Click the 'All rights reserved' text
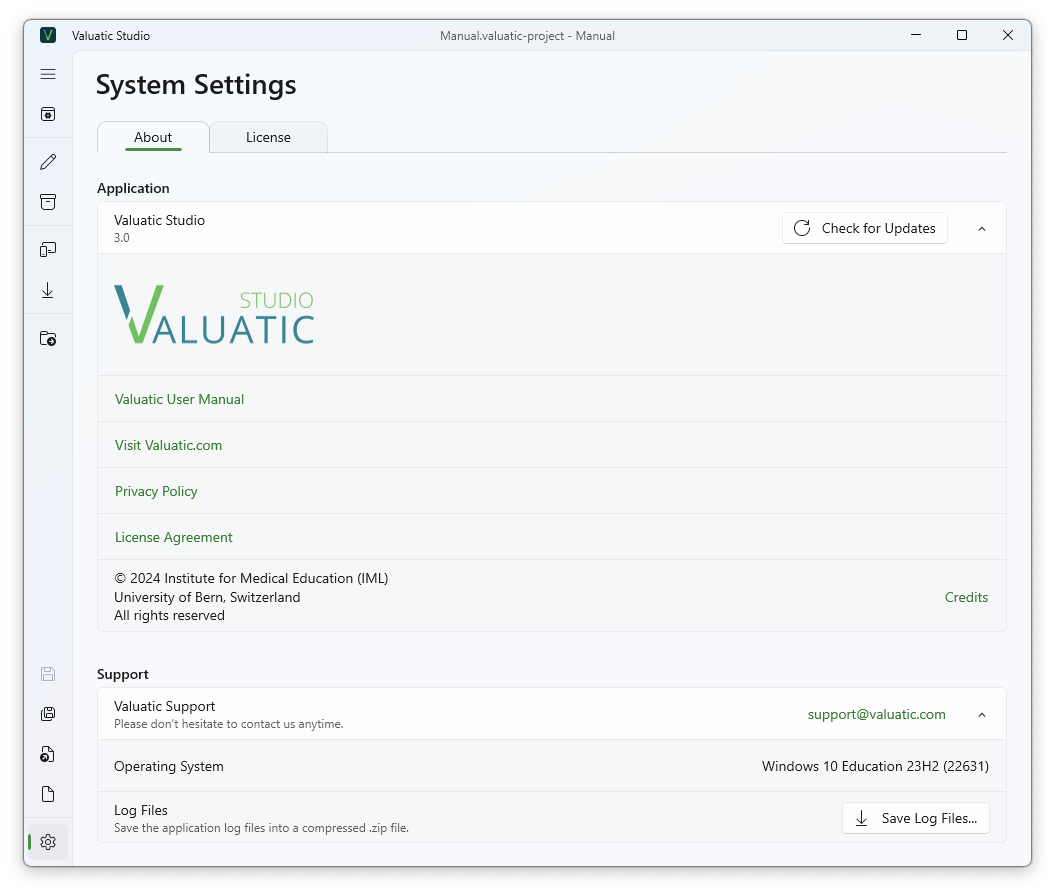The height and width of the screenshot is (894, 1055). [170, 616]
